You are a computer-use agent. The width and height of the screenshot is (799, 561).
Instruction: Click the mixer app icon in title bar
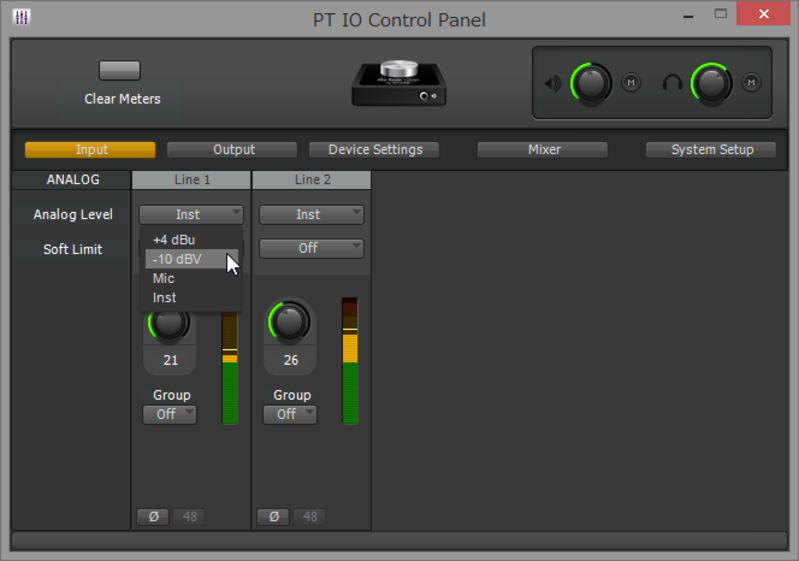click(21, 18)
